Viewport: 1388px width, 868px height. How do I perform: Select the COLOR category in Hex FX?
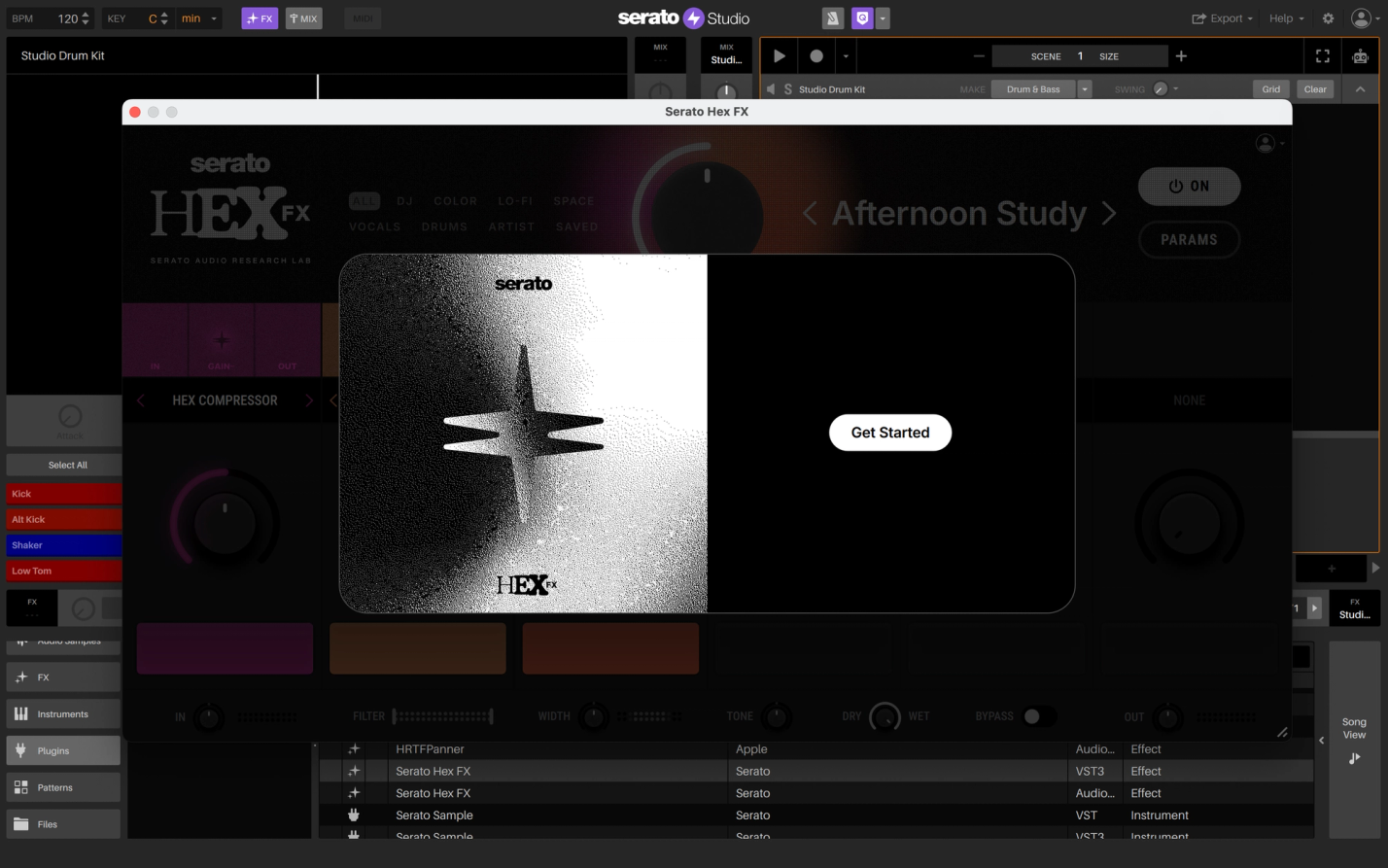coord(455,201)
